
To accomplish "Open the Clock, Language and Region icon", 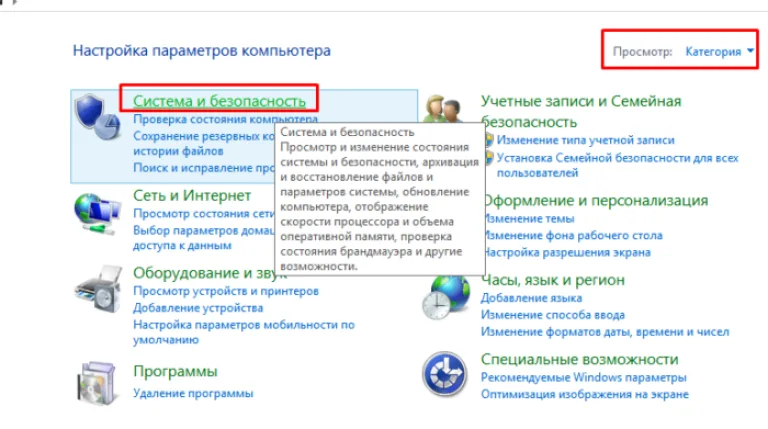I will tap(446, 297).
